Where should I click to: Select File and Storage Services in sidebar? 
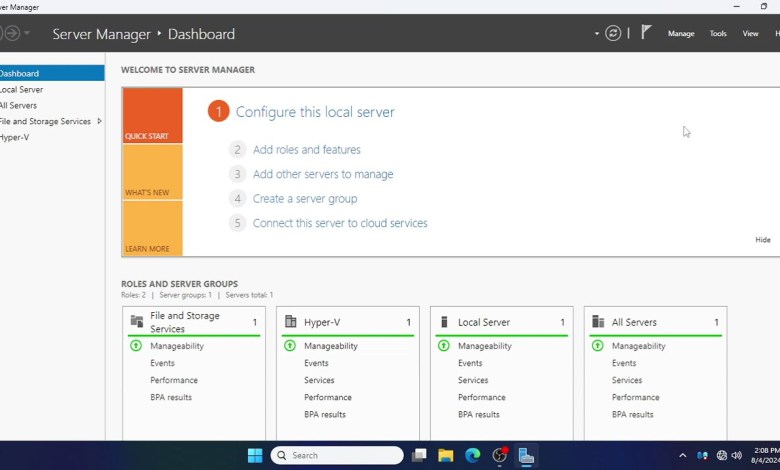45,121
